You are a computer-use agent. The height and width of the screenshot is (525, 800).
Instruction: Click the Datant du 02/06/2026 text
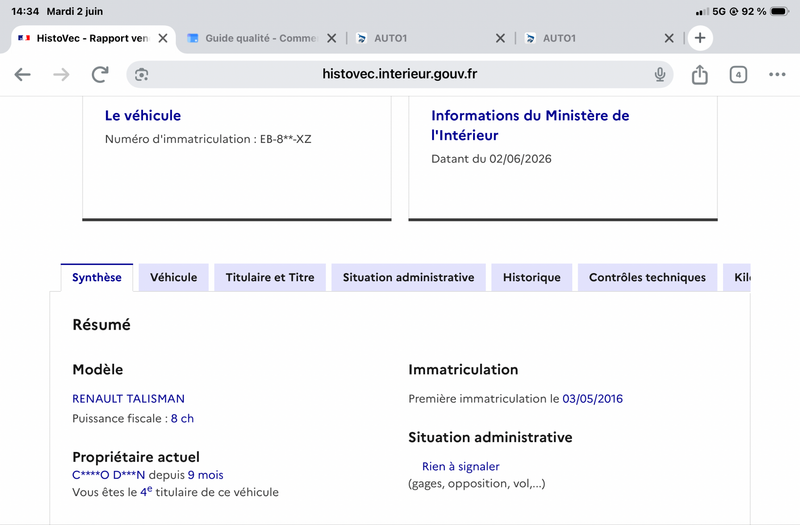(x=491, y=159)
